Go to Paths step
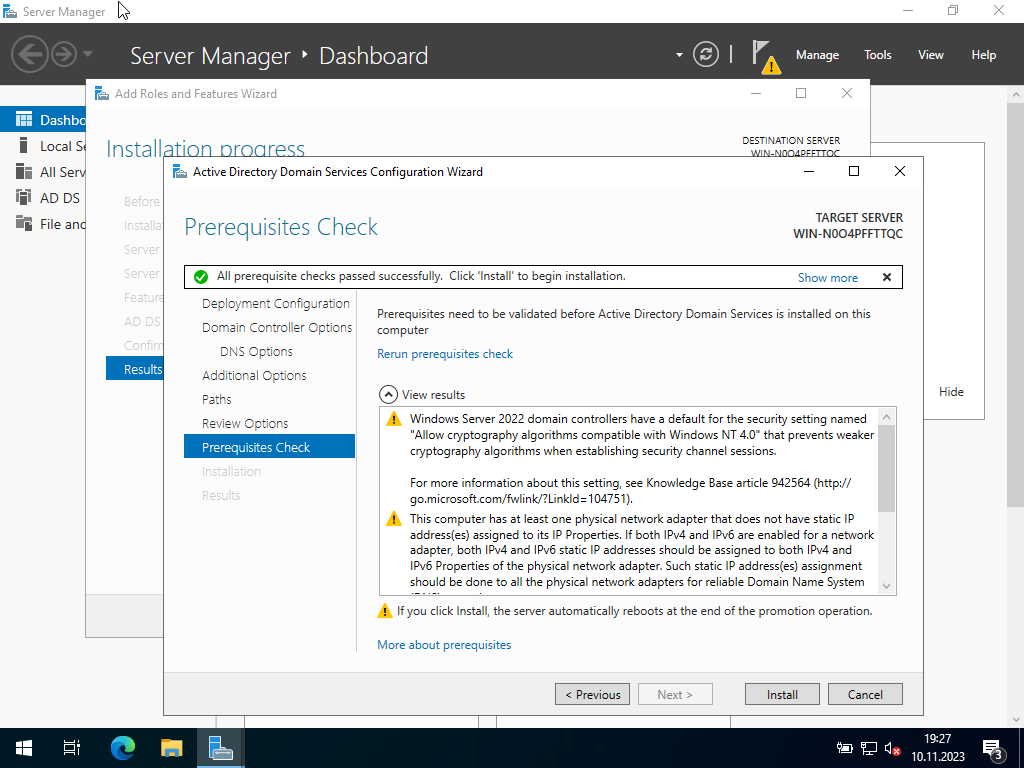The width and height of the screenshot is (1024, 768). [x=216, y=400]
